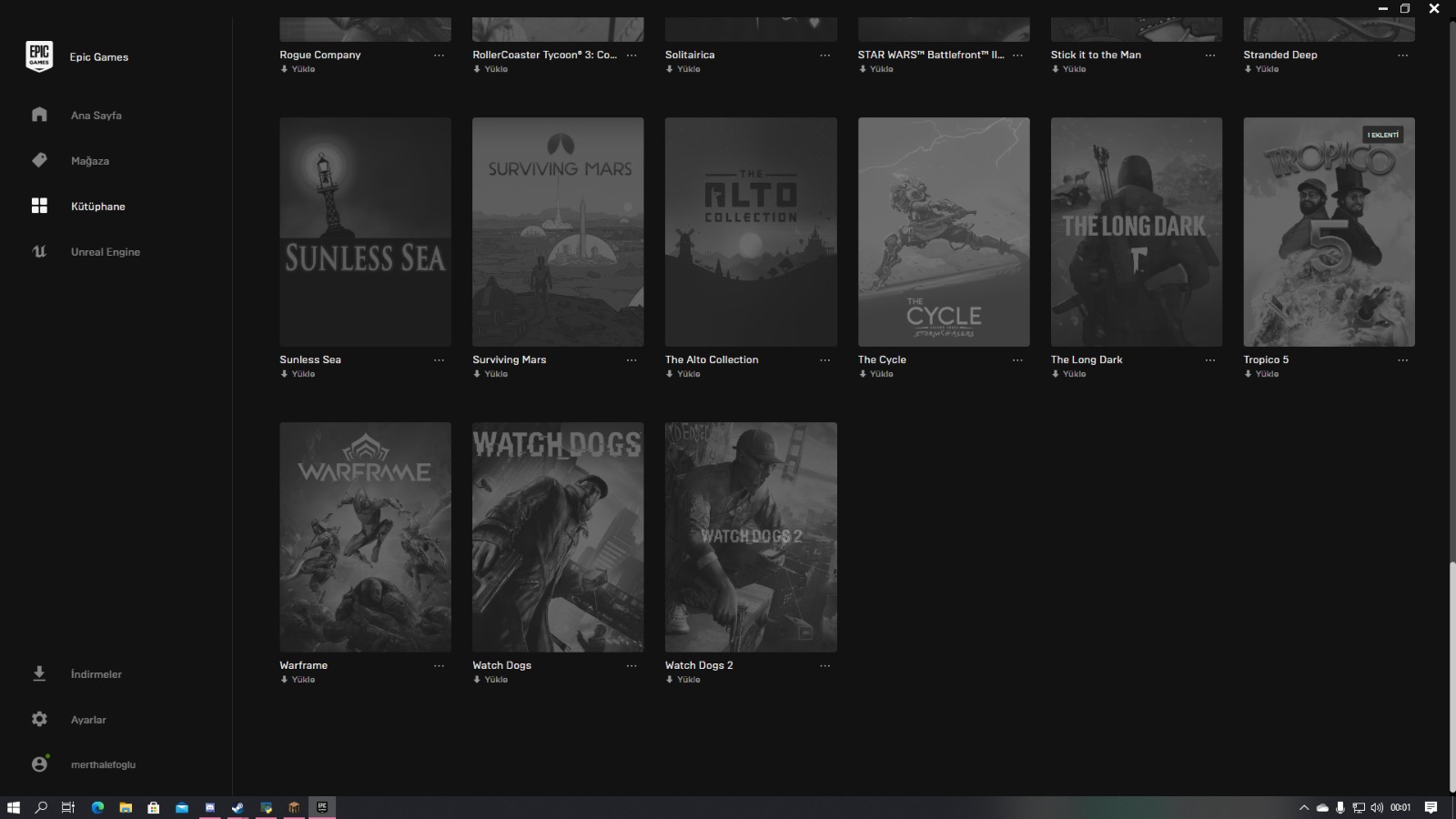Open options menu for The Long Dark
The height and width of the screenshot is (819, 1456).
pyautogui.click(x=1210, y=360)
